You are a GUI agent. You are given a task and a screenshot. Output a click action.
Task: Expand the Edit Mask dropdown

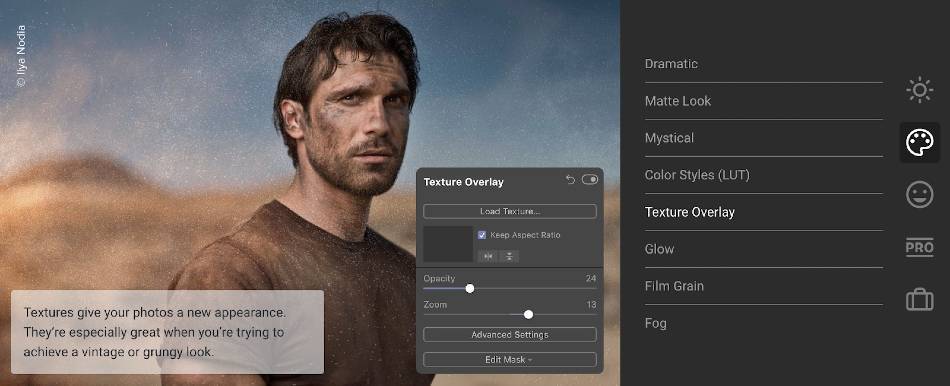[x=510, y=359]
